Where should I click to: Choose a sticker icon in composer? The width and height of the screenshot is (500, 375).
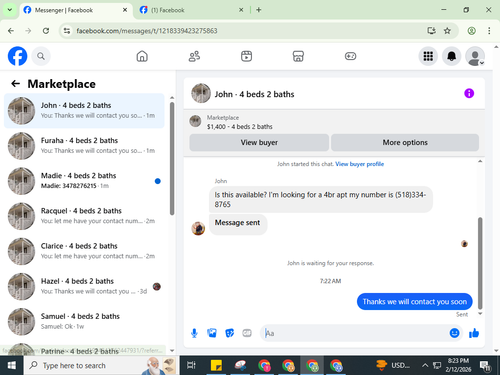point(229,333)
